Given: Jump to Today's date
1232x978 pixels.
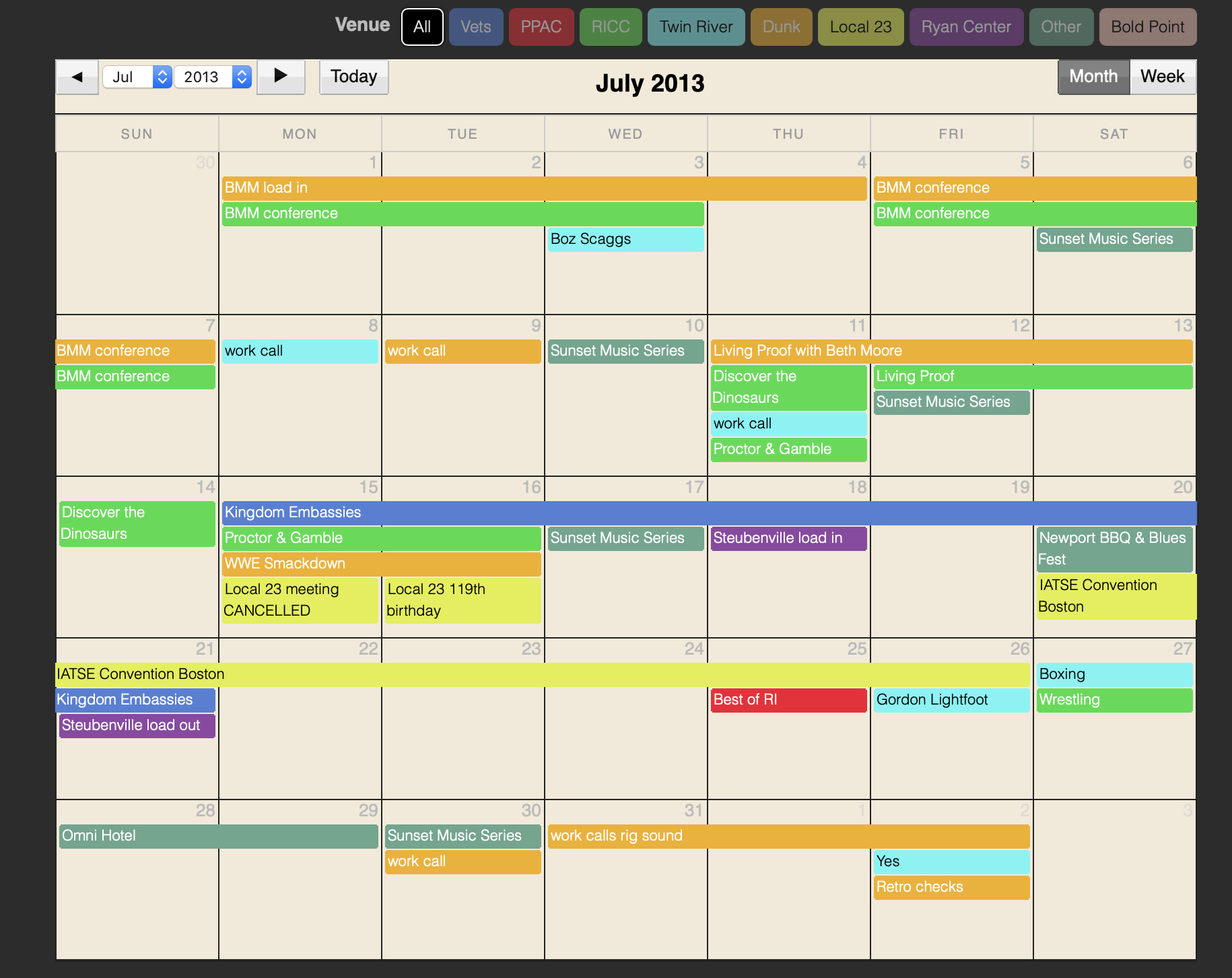Looking at the screenshot, I should pos(353,77).
